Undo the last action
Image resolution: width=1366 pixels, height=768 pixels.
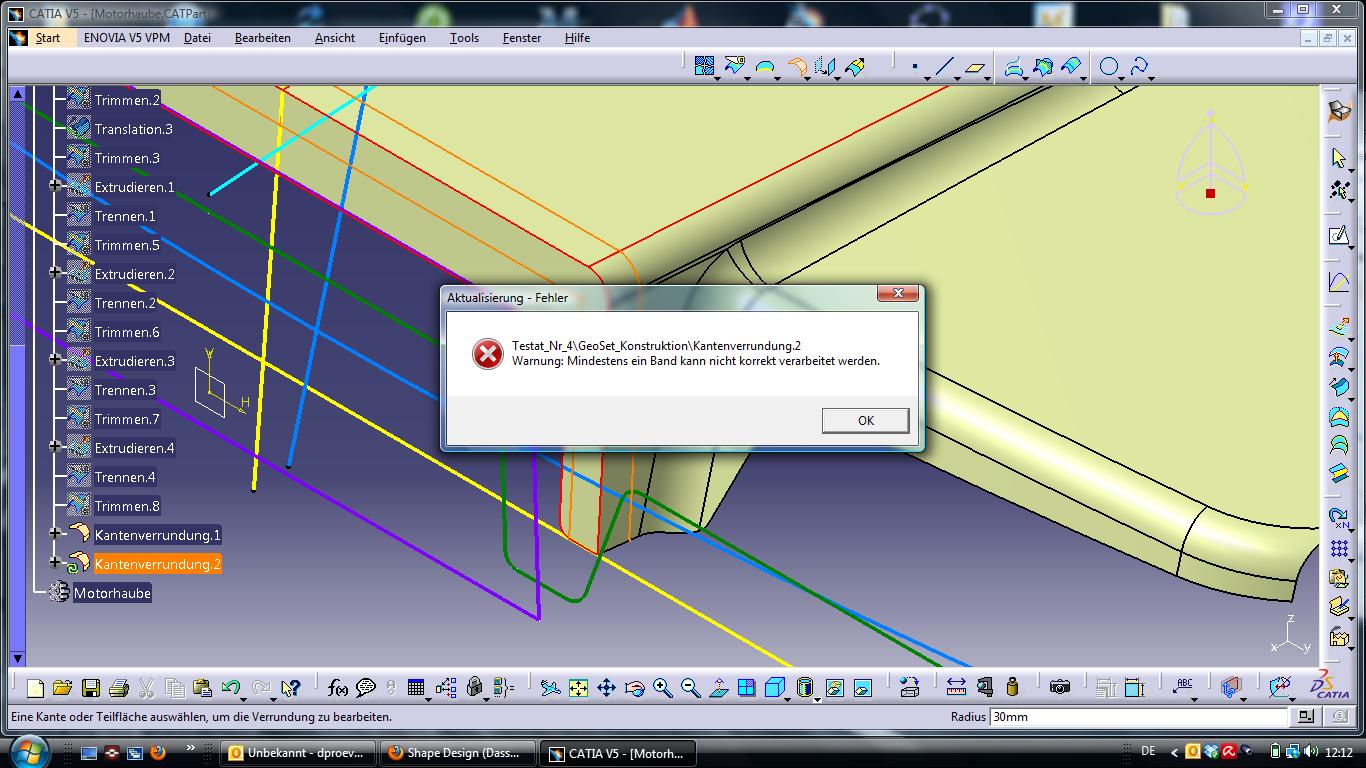tap(231, 688)
